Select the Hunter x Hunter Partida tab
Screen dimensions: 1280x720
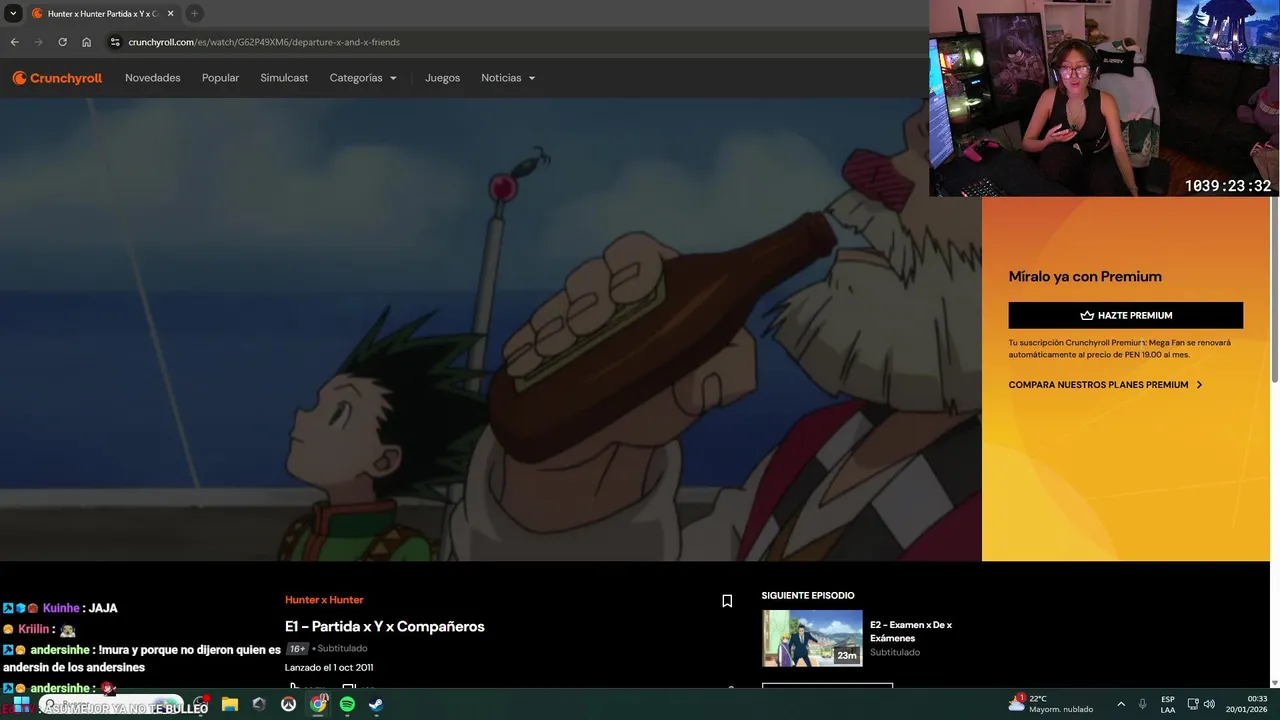point(102,13)
